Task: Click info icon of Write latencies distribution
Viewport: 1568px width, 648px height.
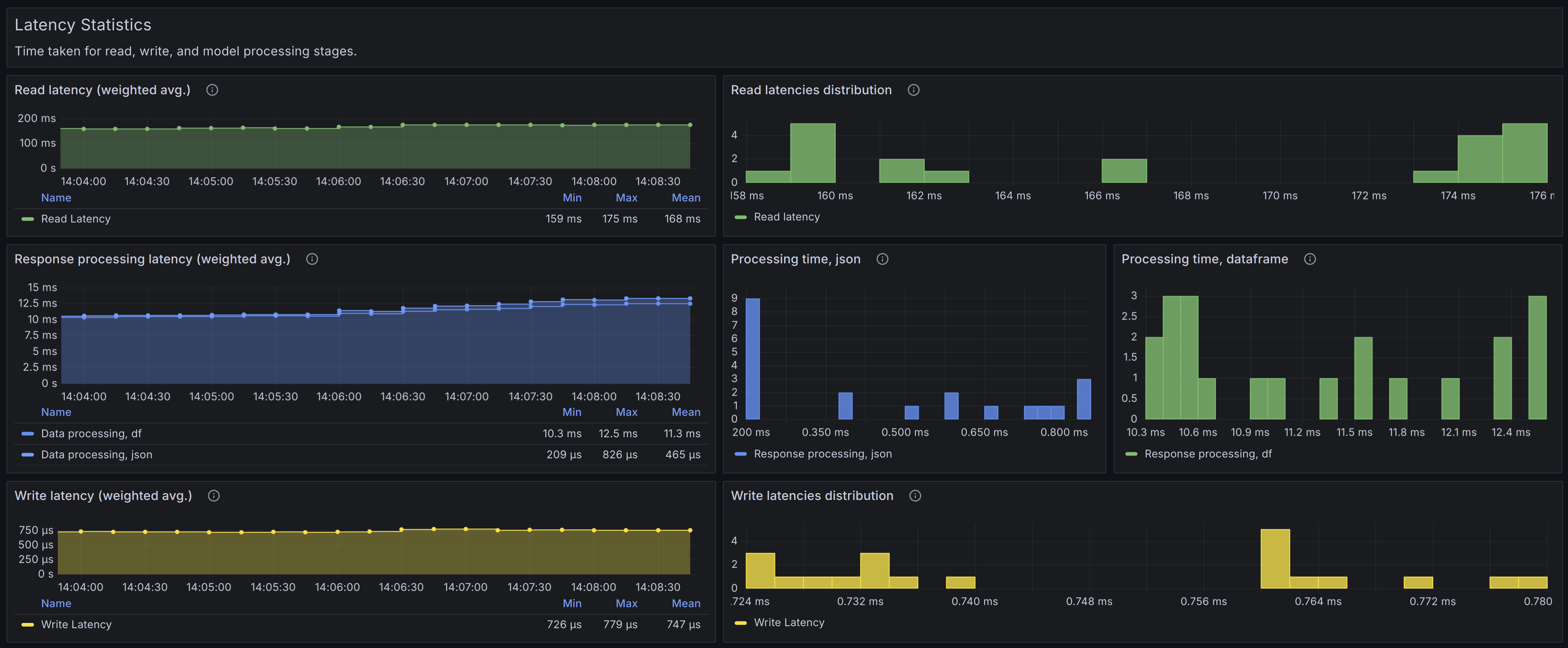Action: 915,496
